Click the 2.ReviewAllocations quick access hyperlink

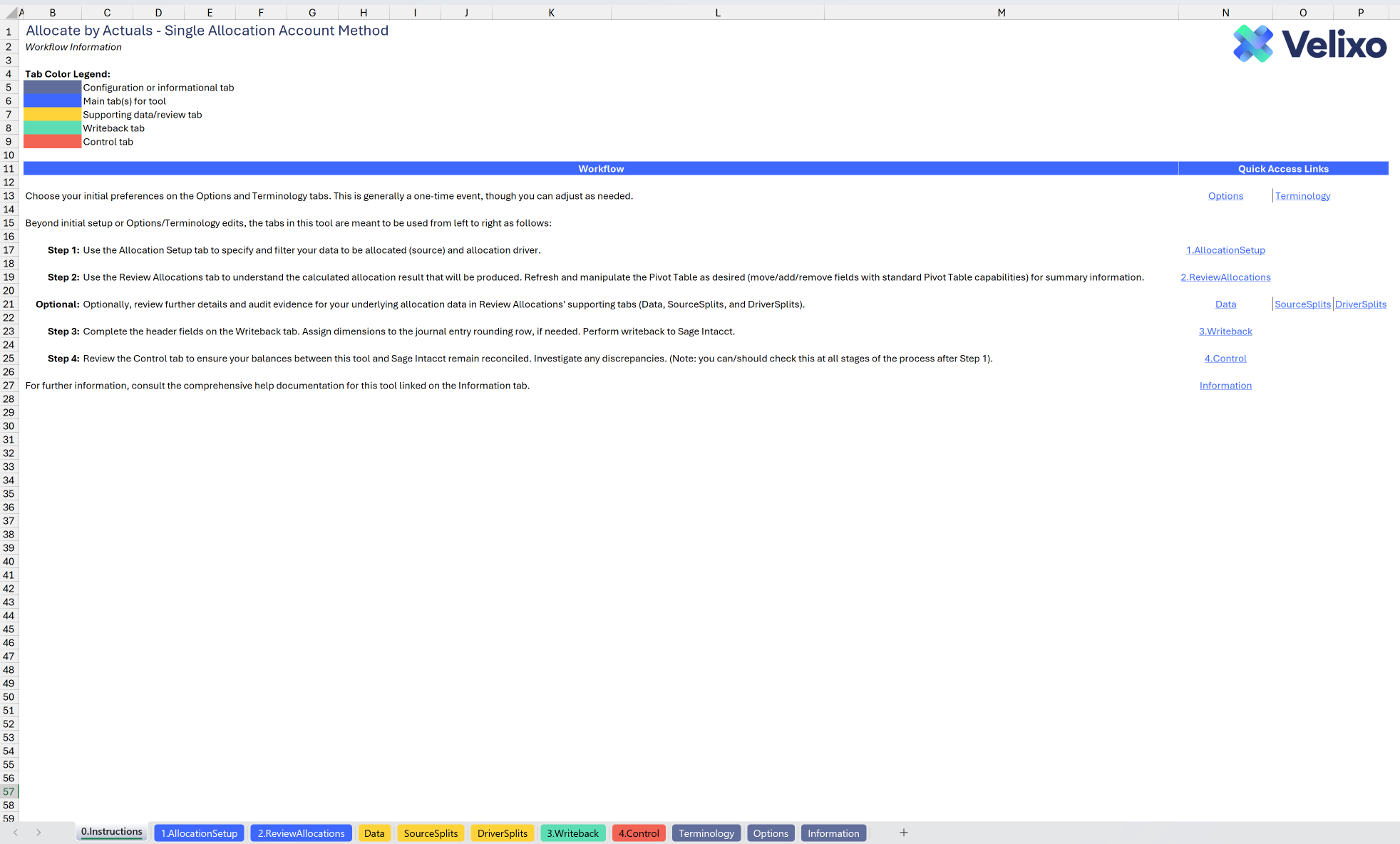(x=1225, y=277)
